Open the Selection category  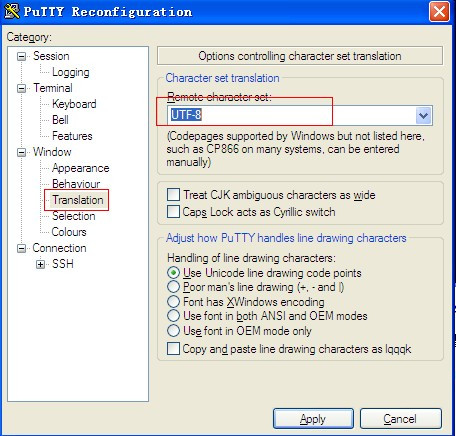[x=73, y=216]
